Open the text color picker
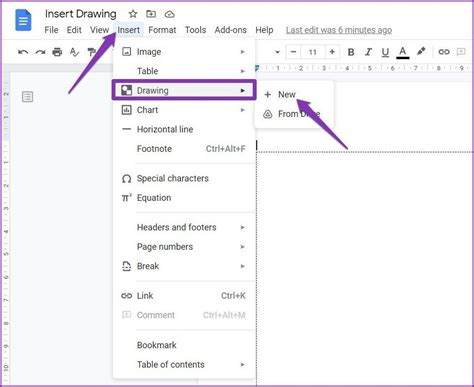The height and width of the screenshot is (387, 474). (403, 52)
